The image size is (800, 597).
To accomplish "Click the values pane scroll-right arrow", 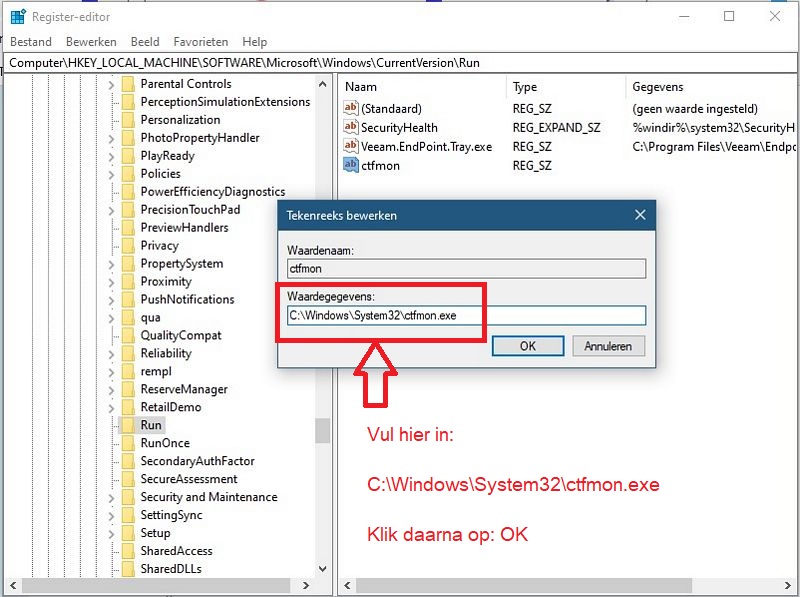I will pos(788,585).
